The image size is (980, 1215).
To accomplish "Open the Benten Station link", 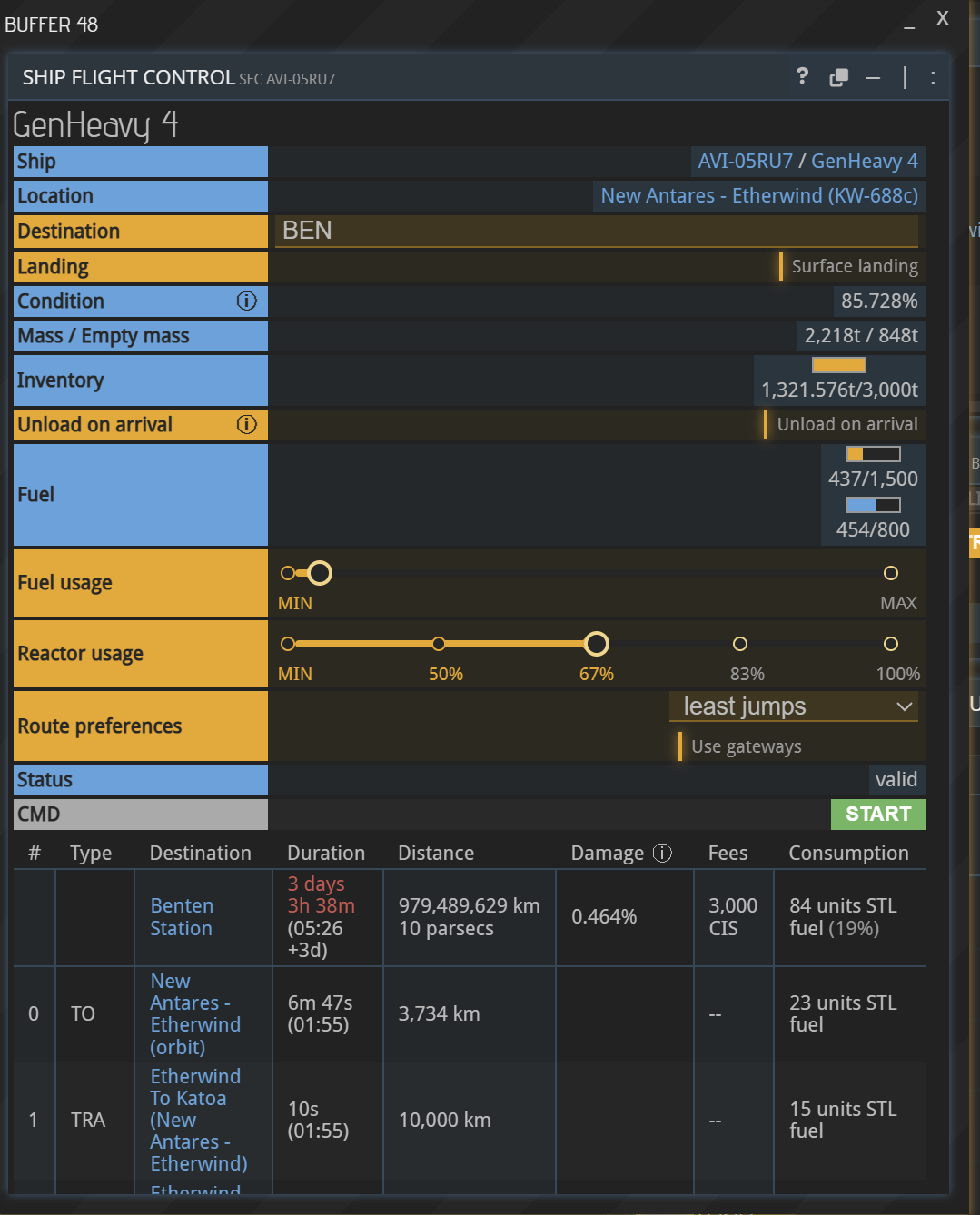I will pyautogui.click(x=182, y=917).
